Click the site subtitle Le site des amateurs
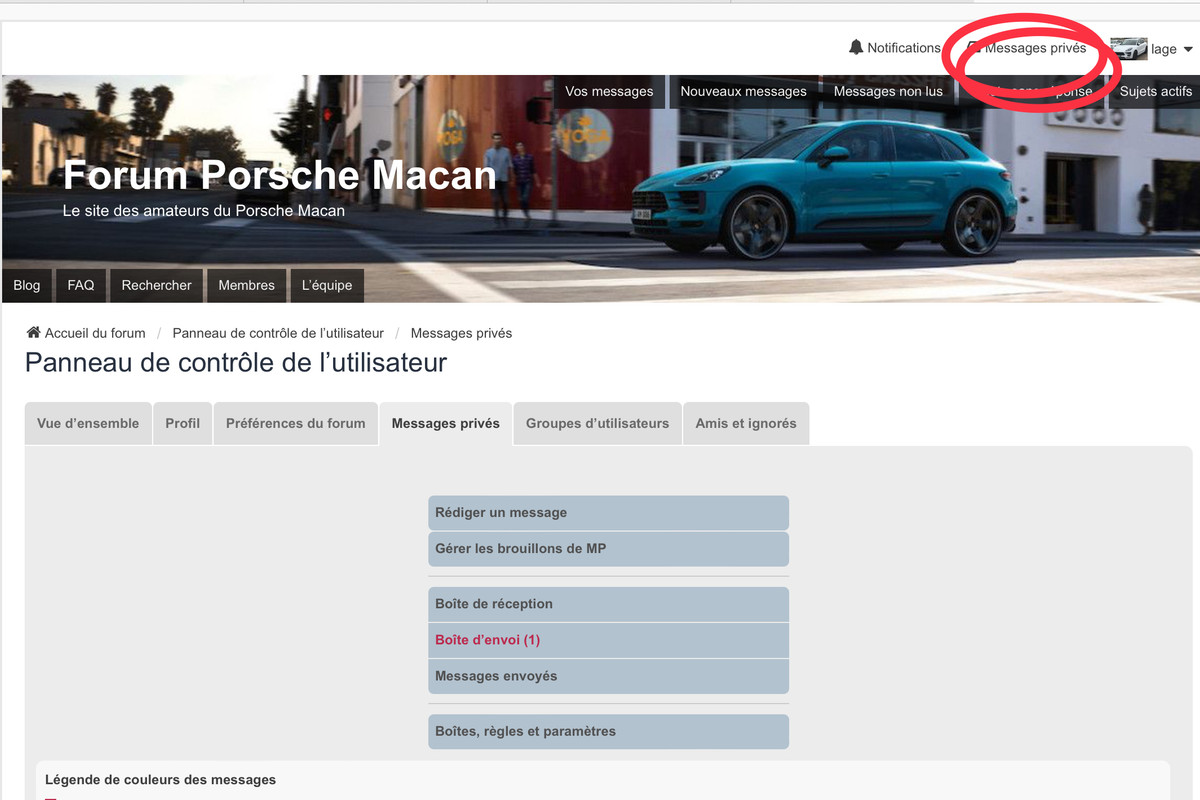 tap(204, 211)
